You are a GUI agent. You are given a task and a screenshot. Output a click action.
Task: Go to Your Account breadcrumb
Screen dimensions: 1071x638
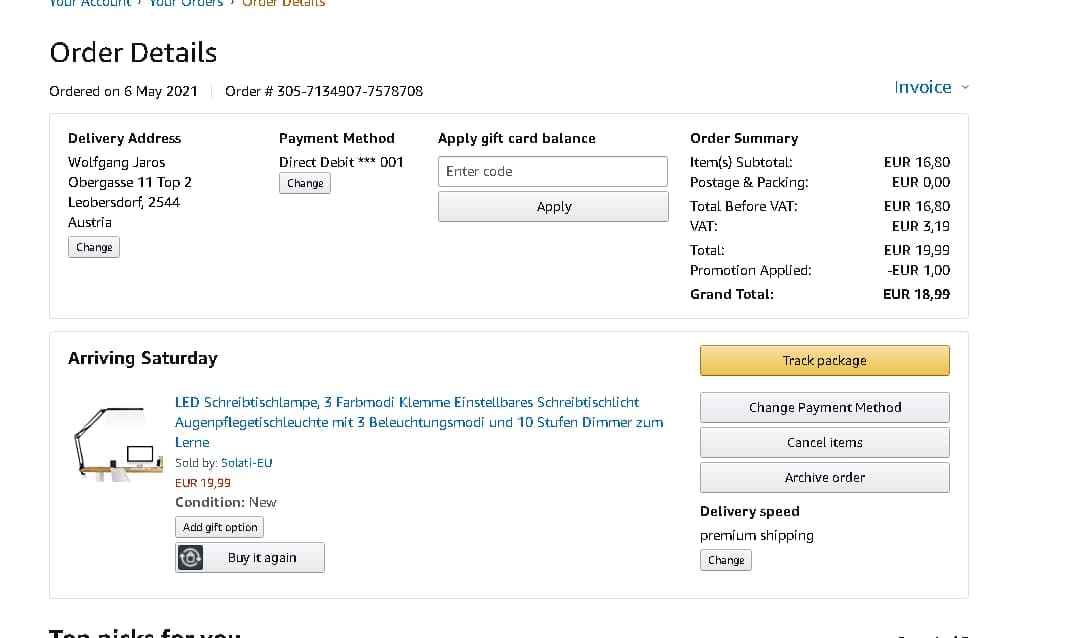(90, 3)
